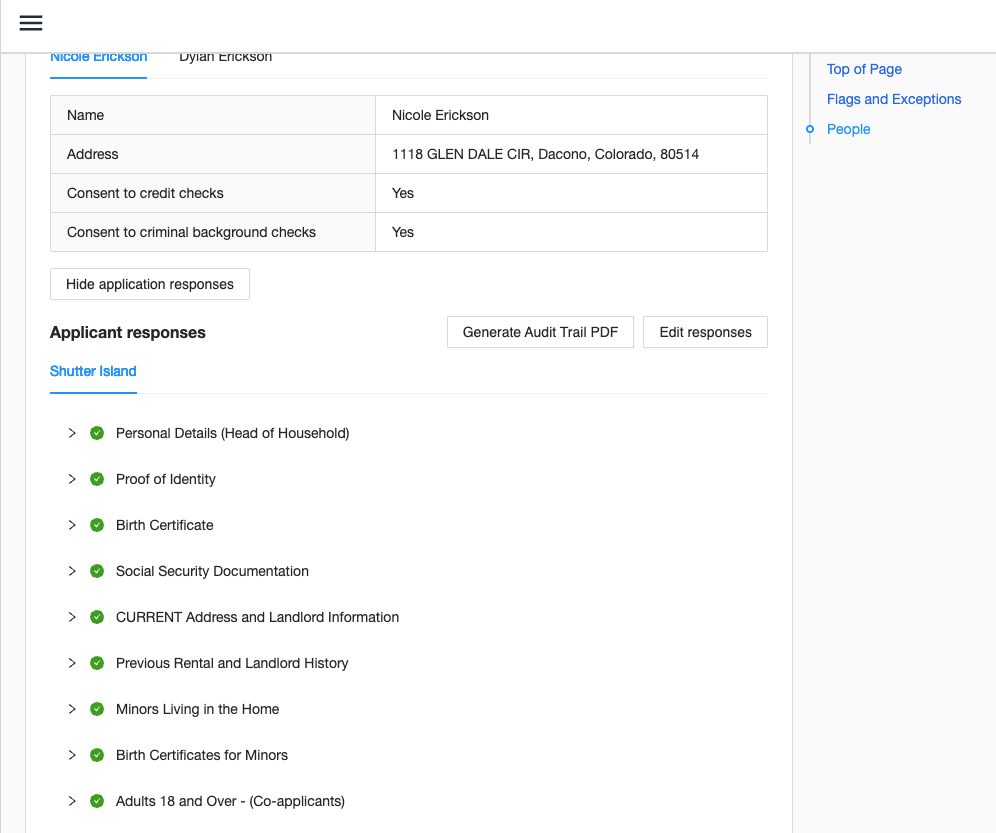Expand Minors Living in the Home chevron

(72, 709)
